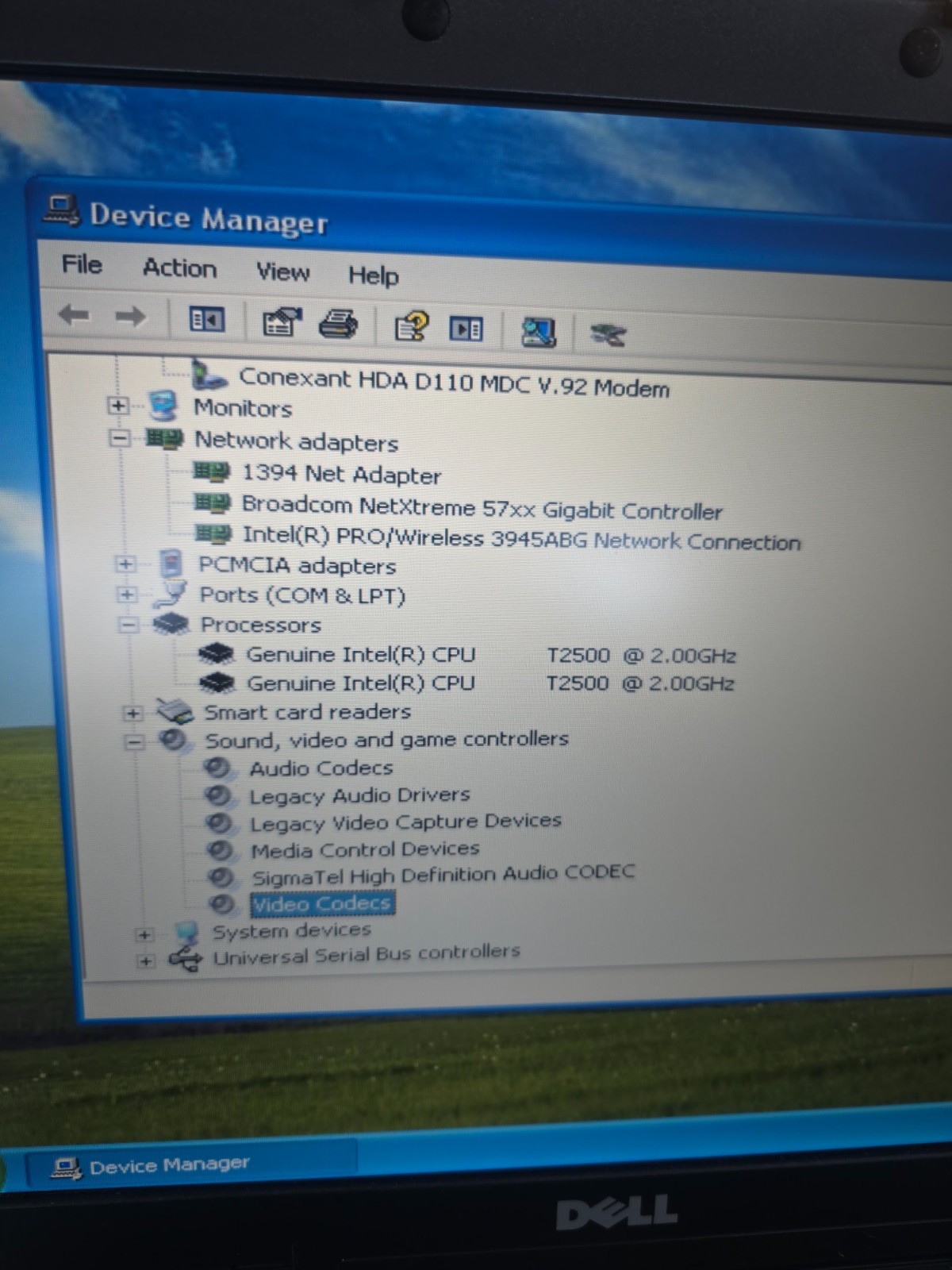Collapse the Processors node
This screenshot has width=952, height=1270.
127,625
